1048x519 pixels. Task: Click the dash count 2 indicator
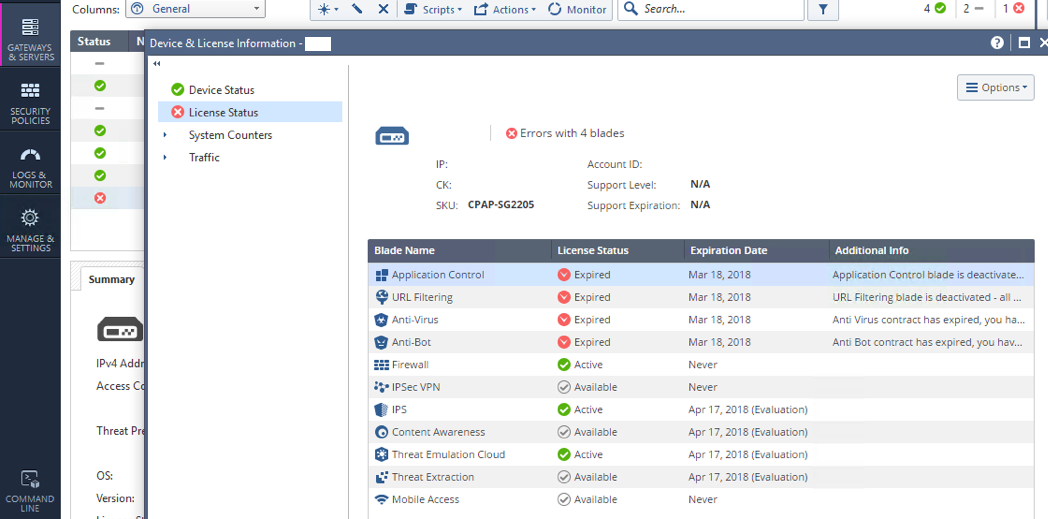click(974, 9)
